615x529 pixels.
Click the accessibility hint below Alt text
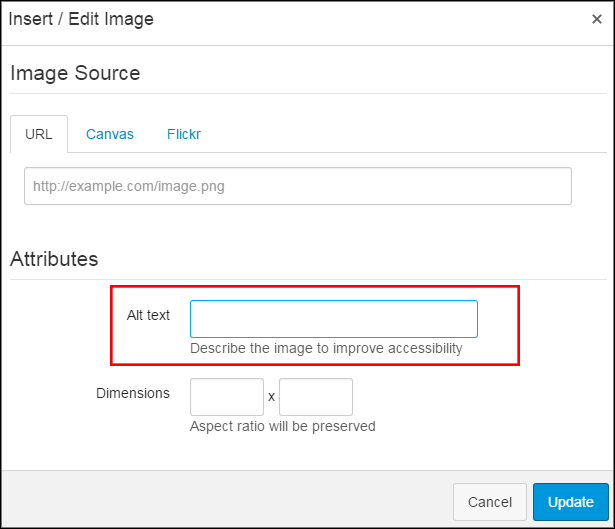(x=326, y=348)
